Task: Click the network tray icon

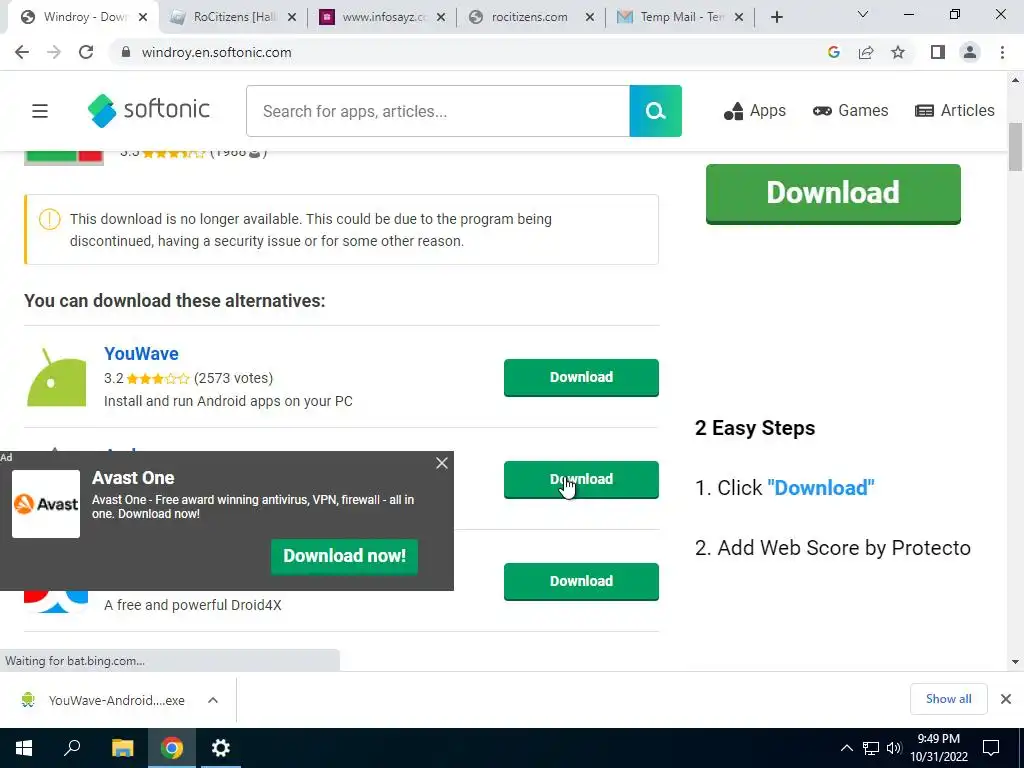Action: (x=871, y=748)
